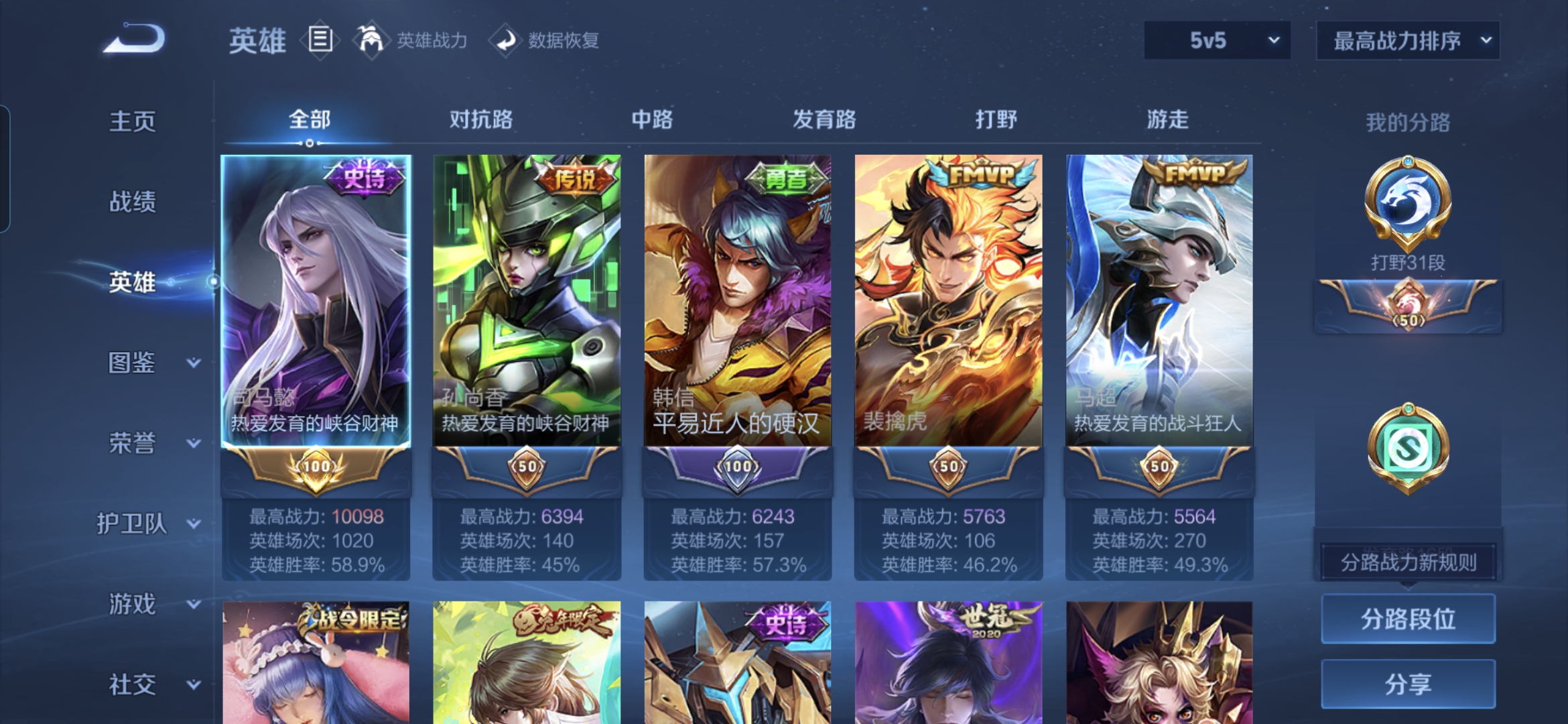Click 司马懿's gold 100 proficiency emblem
Screen dimensions: 1568x724
[316, 467]
